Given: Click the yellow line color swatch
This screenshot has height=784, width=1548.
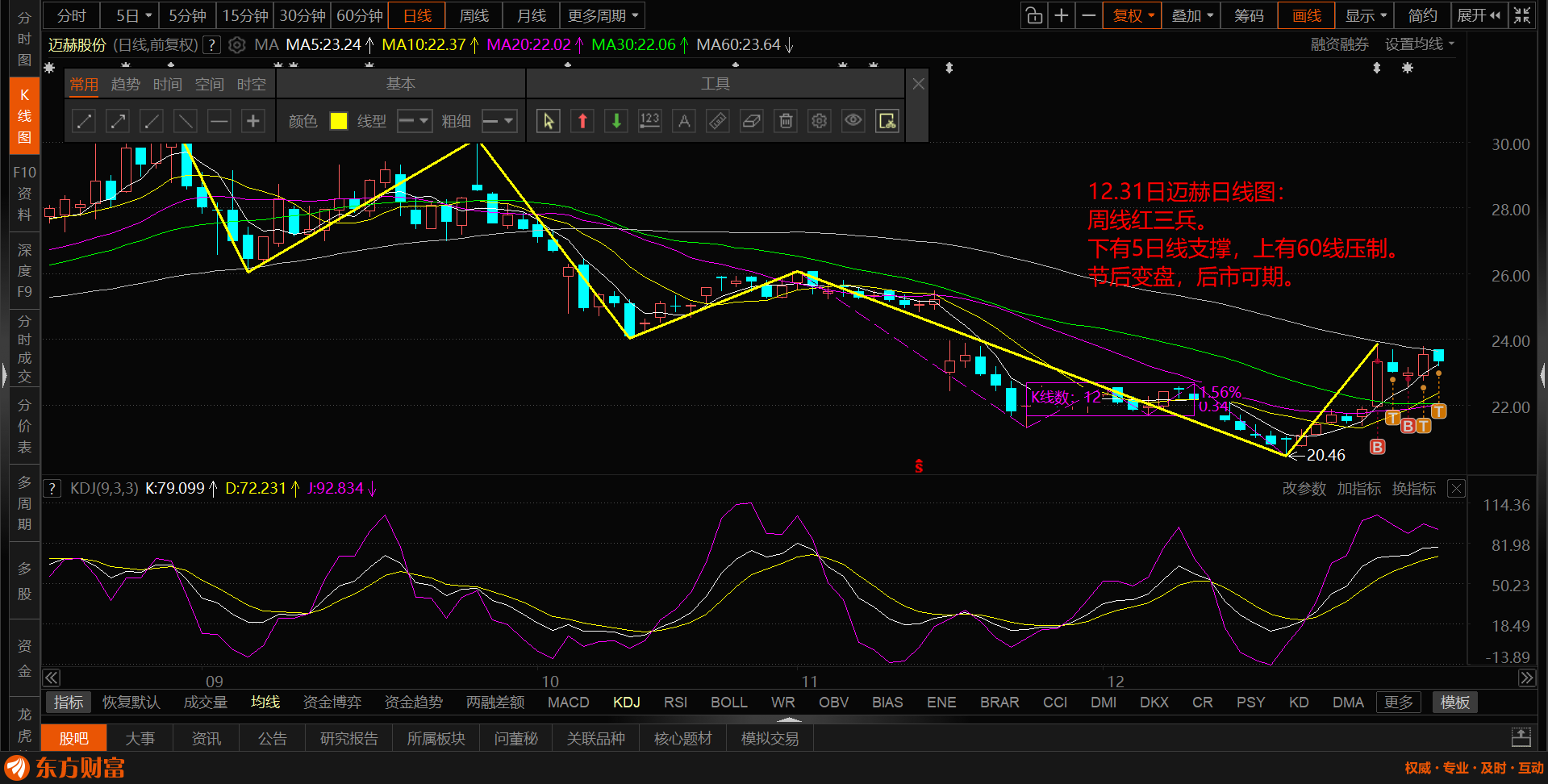Looking at the screenshot, I should (339, 121).
